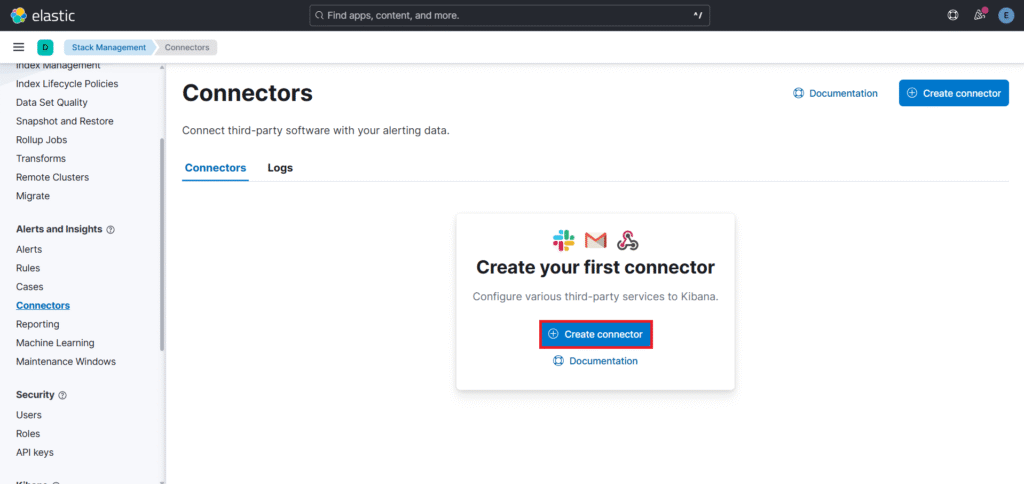Image resolution: width=1024 pixels, height=484 pixels.
Task: Click the webhook logo icon
Action: click(628, 240)
